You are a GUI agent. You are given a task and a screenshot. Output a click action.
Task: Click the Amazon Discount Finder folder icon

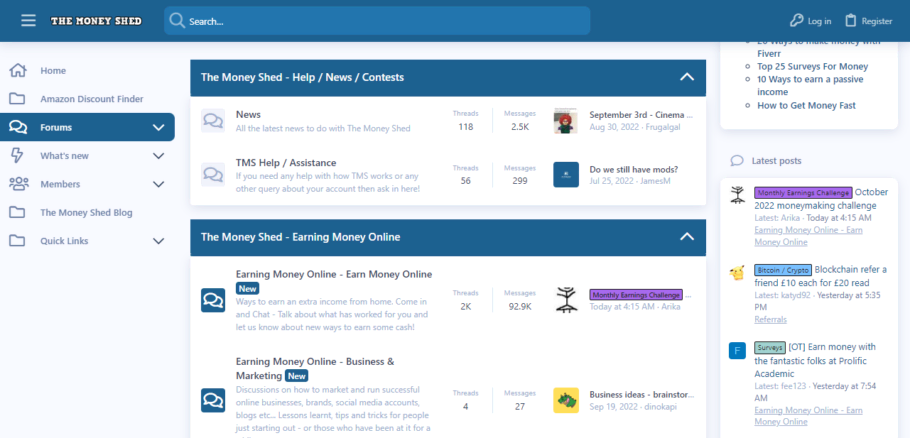17,99
